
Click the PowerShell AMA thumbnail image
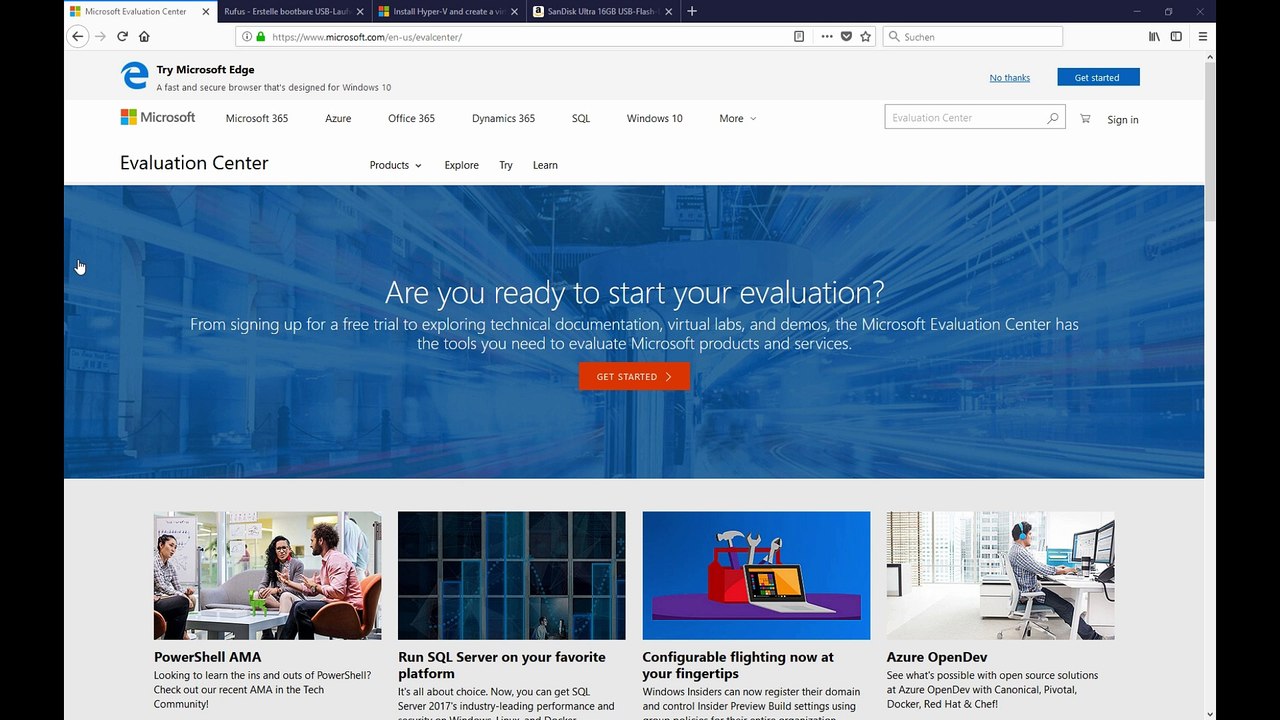[267, 575]
